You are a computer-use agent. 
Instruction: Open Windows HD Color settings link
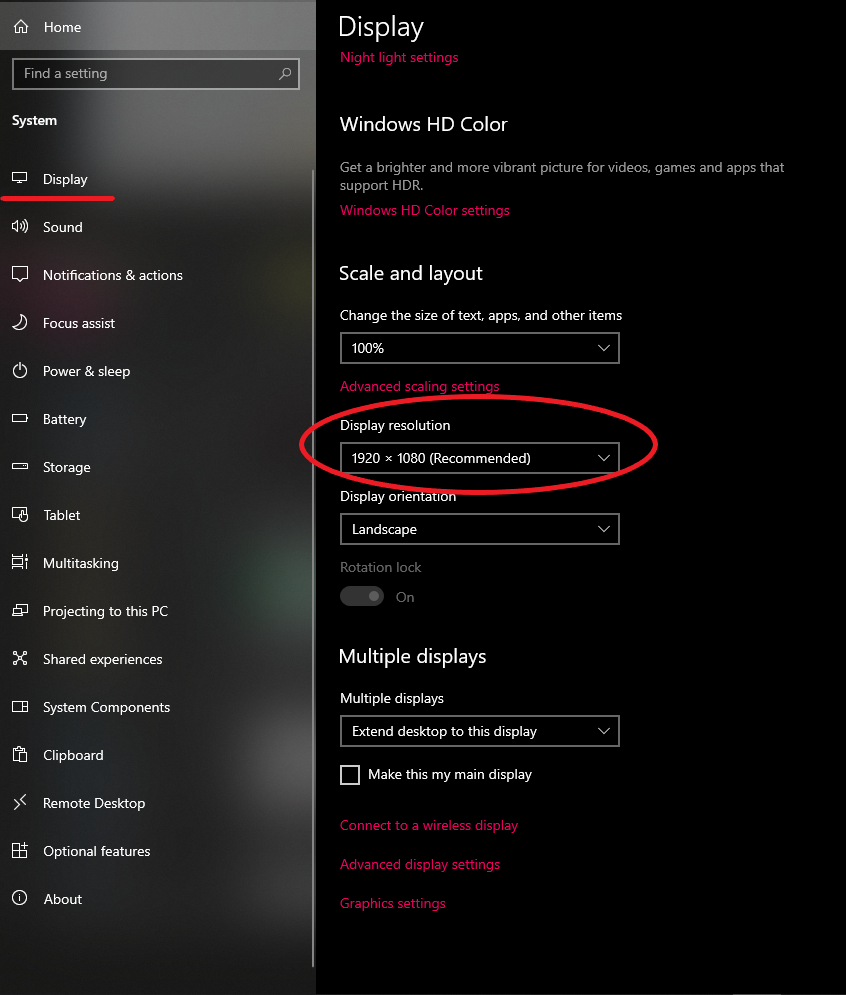tap(425, 210)
